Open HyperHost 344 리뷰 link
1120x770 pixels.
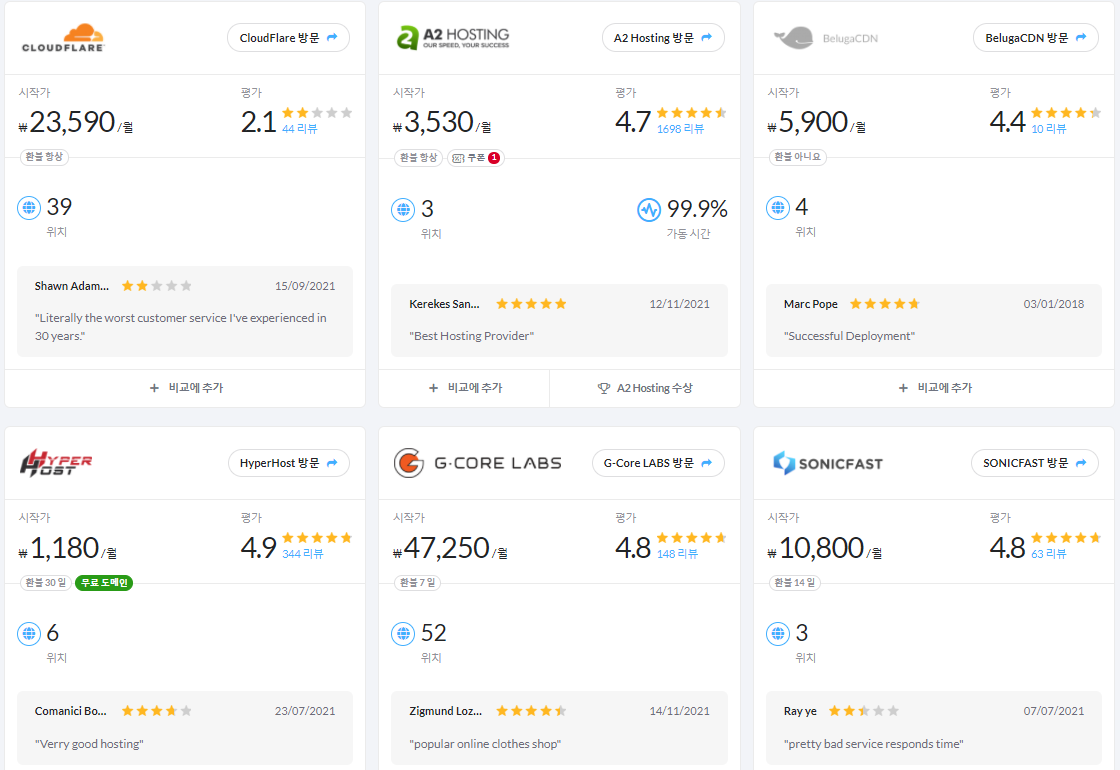(x=302, y=554)
